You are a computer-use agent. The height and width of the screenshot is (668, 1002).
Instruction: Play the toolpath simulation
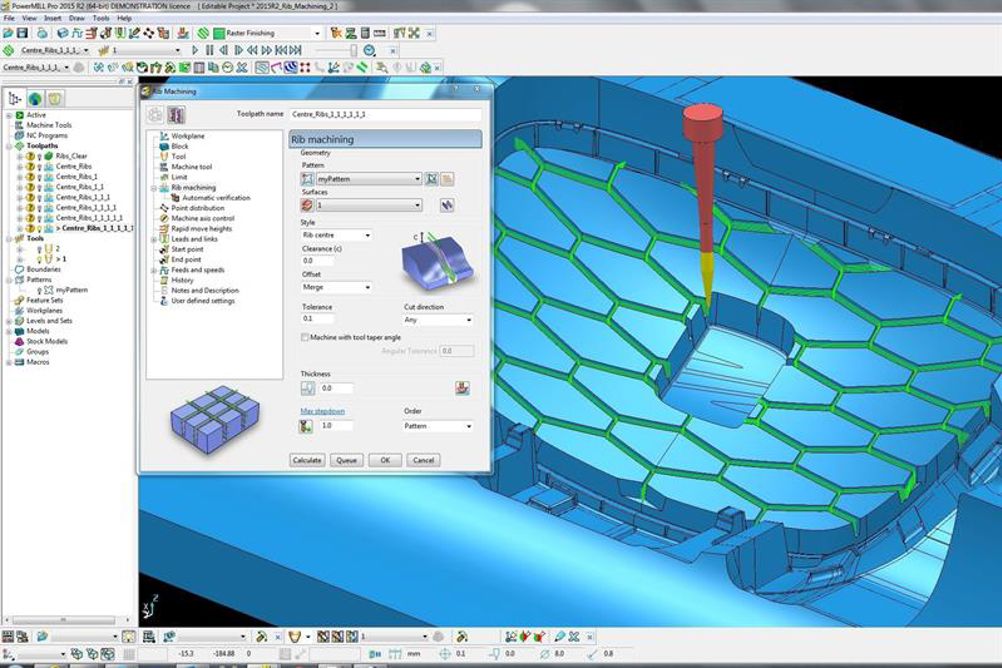pyautogui.click(x=195, y=50)
